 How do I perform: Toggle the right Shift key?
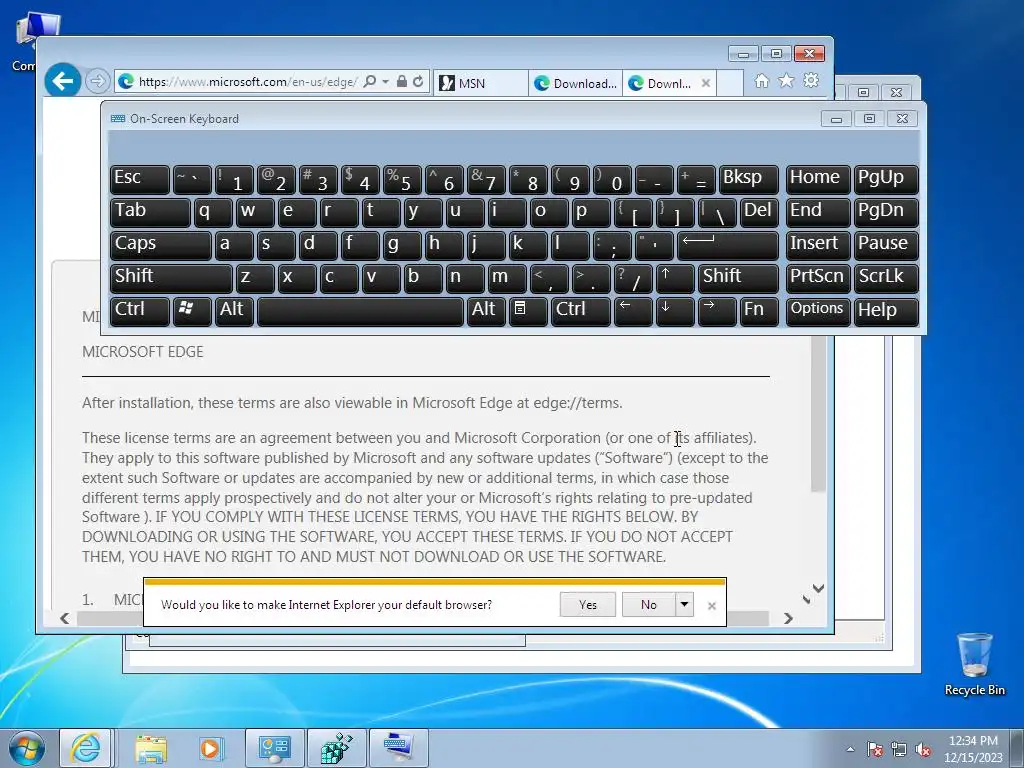(738, 278)
